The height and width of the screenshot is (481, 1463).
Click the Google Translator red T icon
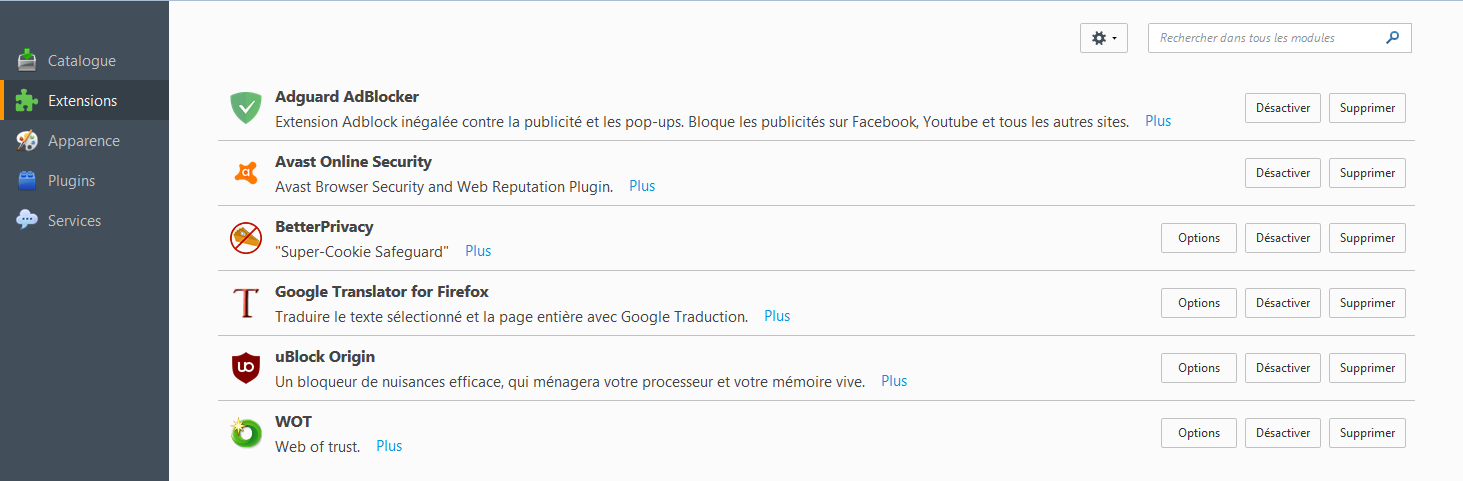[246, 303]
